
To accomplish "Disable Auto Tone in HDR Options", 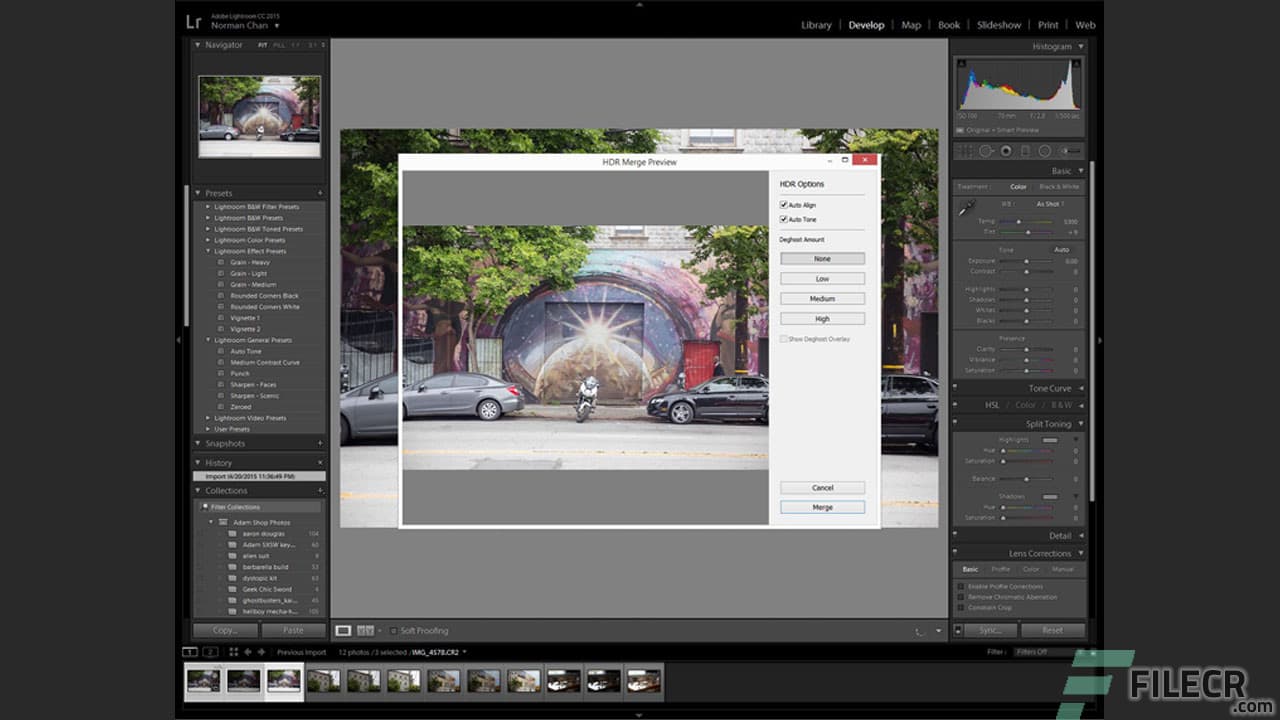I will pos(785,219).
